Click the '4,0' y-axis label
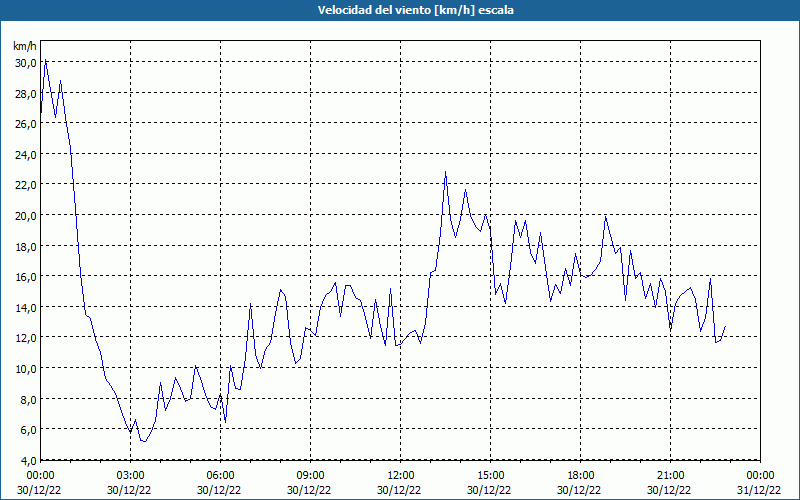800x500 pixels. (28, 460)
